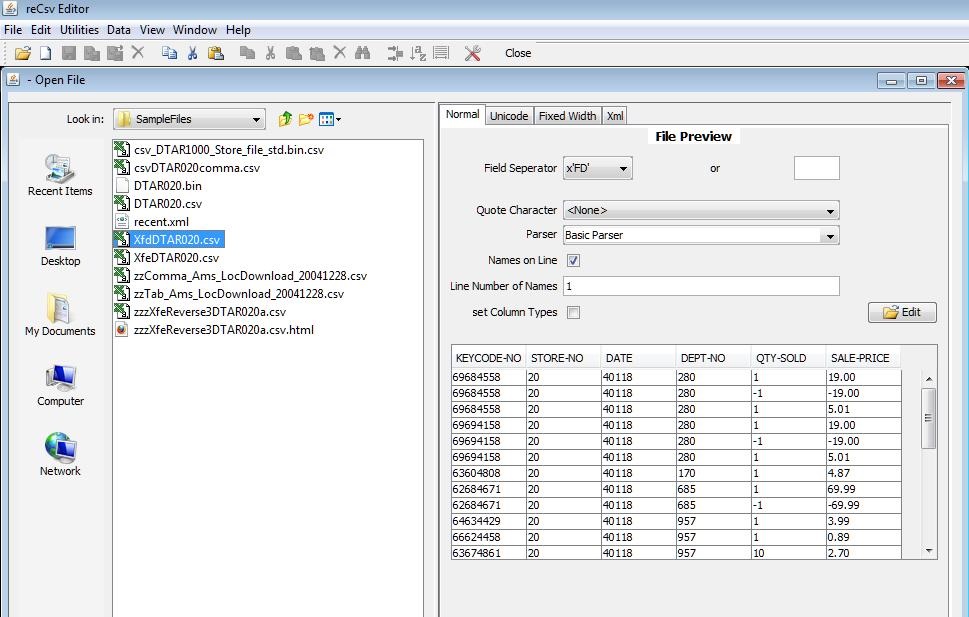Click the create new folder icon
Viewport: 969px width, 617px height.
(x=306, y=120)
